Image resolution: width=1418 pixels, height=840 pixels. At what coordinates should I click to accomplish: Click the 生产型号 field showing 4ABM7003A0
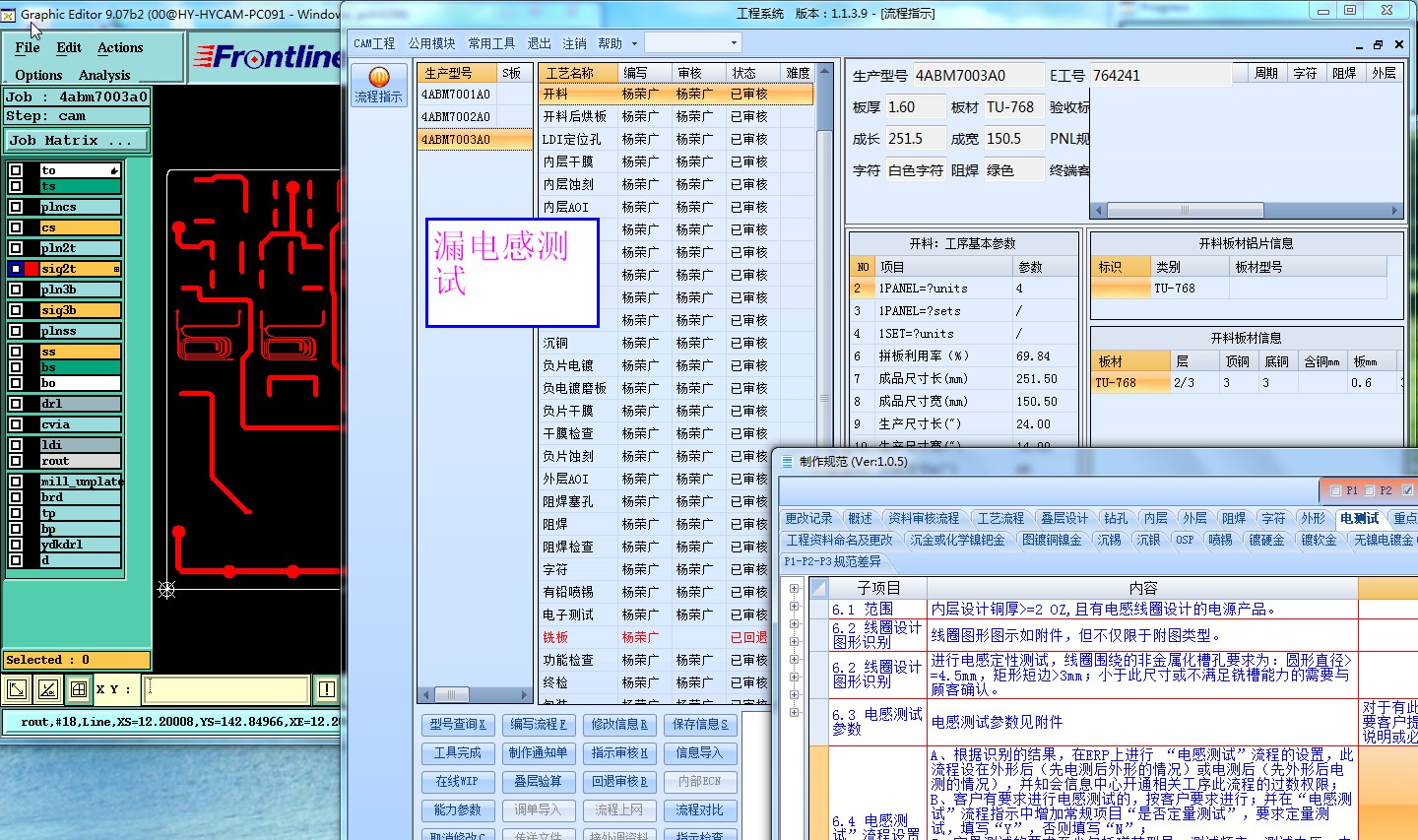[977, 75]
